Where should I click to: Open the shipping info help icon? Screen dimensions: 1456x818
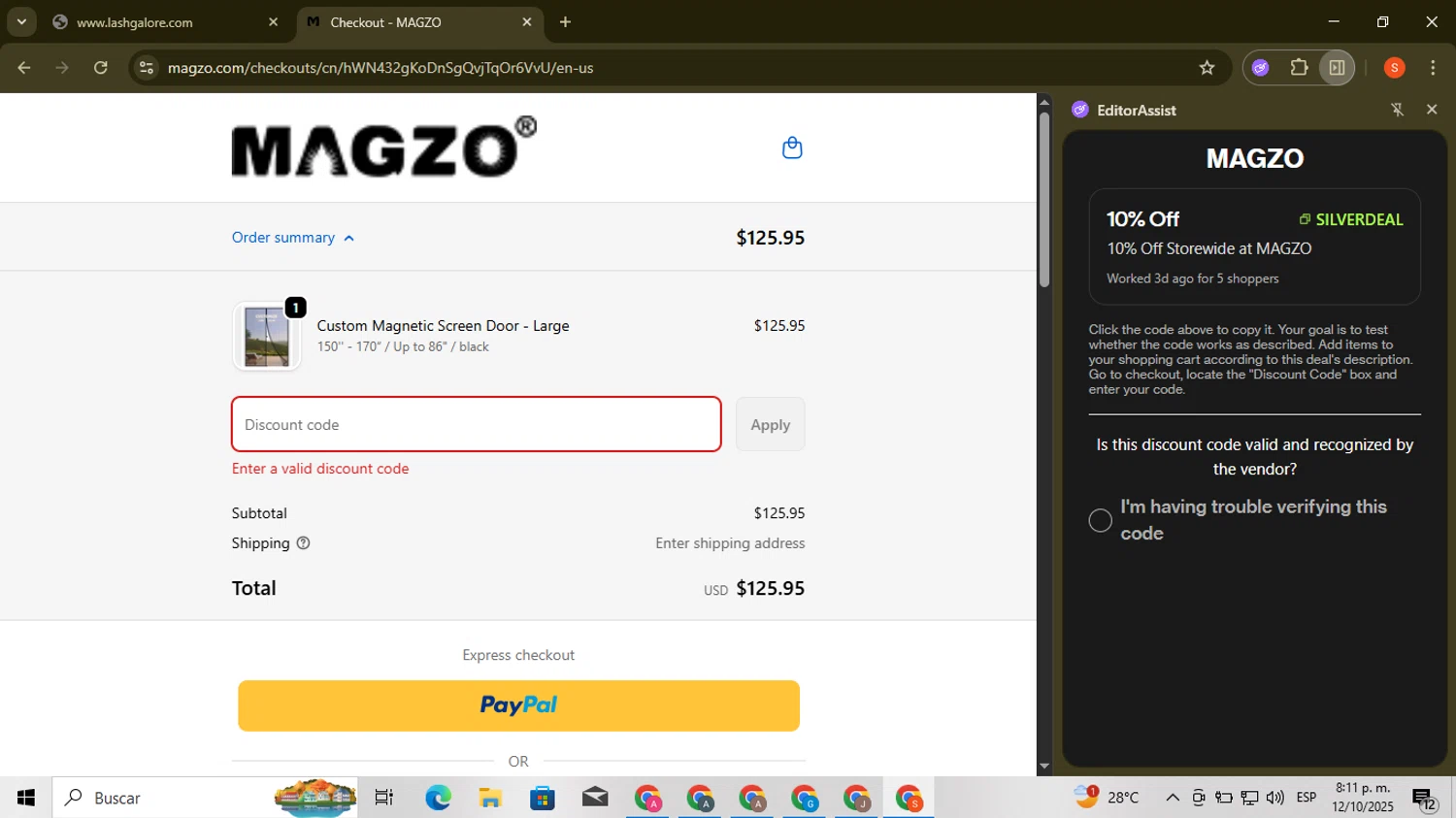point(303,543)
